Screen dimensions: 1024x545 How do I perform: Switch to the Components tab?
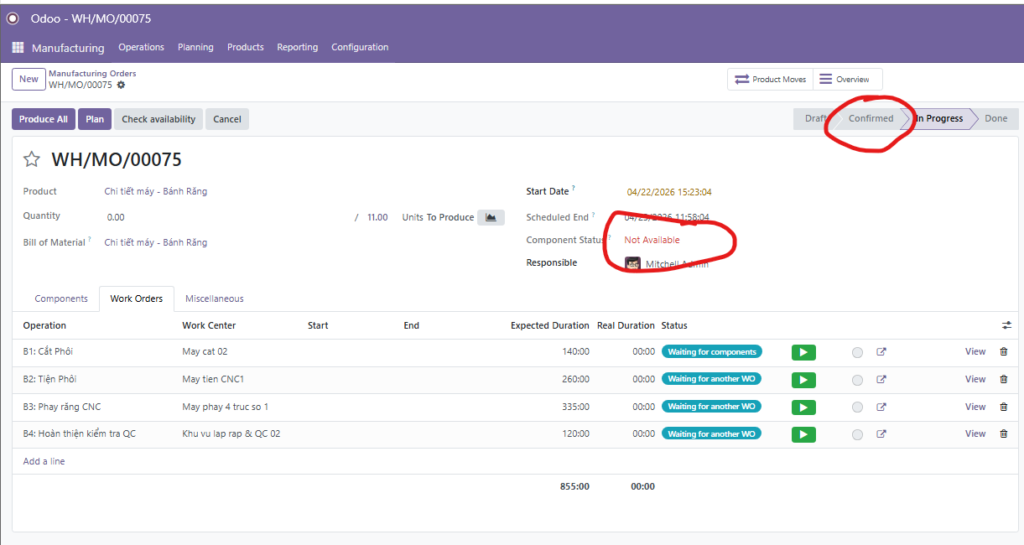click(x=61, y=298)
